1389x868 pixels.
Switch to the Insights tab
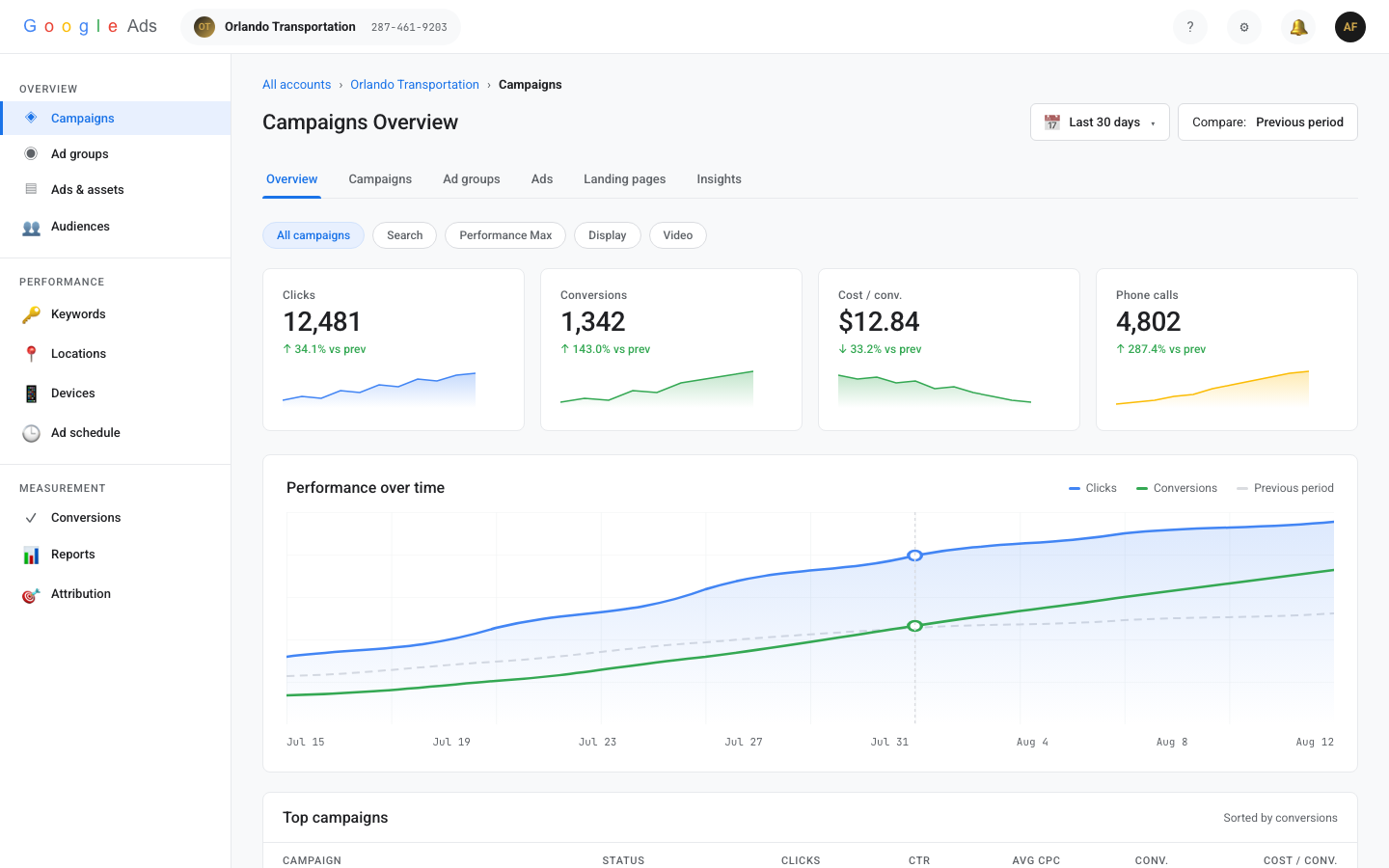[x=720, y=179]
